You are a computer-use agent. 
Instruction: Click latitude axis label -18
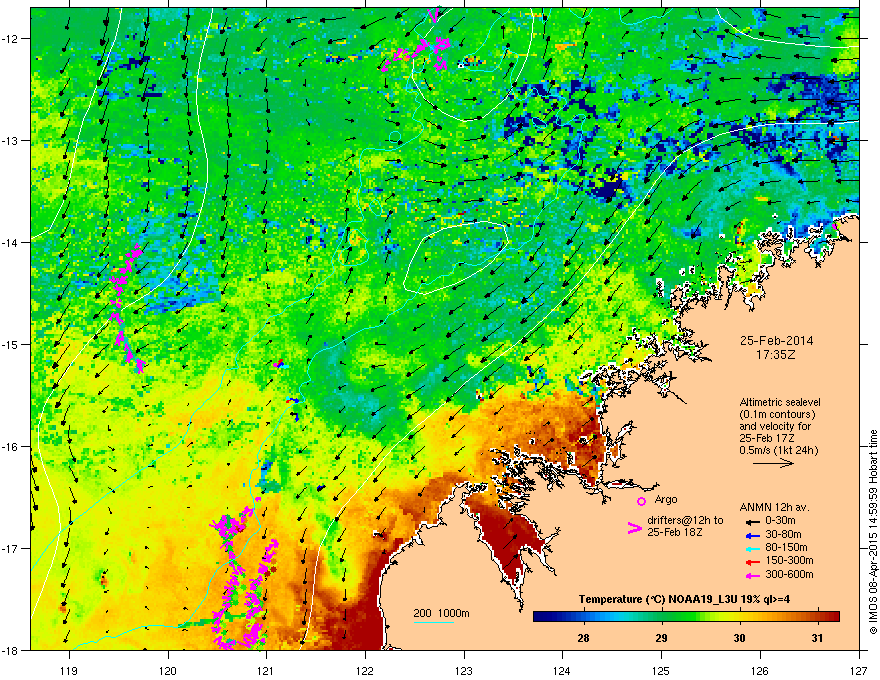coord(11,650)
